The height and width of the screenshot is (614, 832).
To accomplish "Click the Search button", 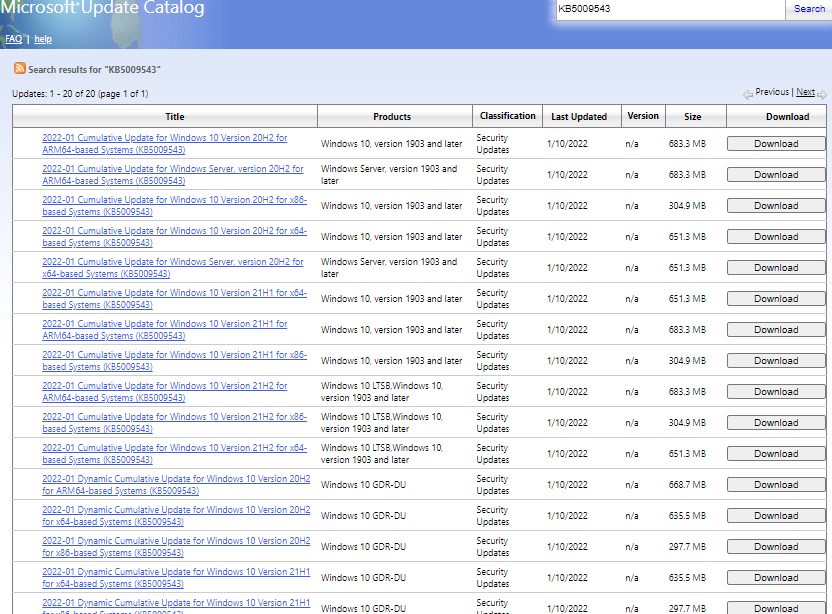I will click(809, 9).
